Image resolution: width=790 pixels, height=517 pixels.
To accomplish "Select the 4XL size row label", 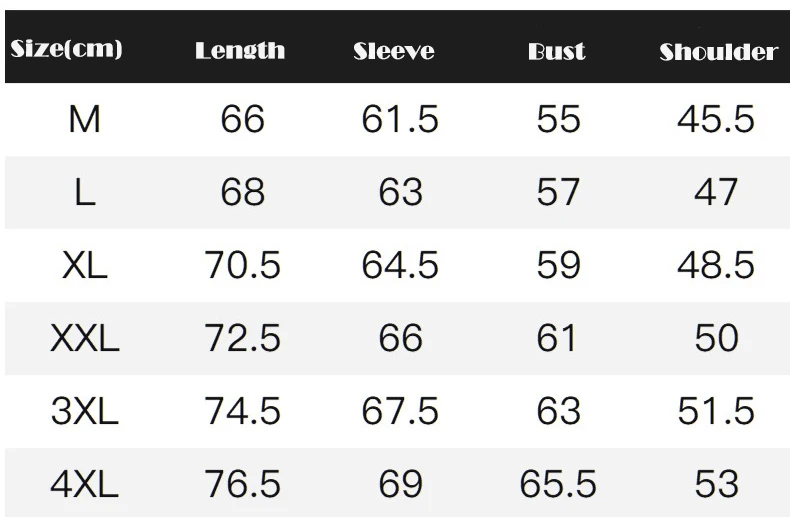I will [x=84, y=485].
